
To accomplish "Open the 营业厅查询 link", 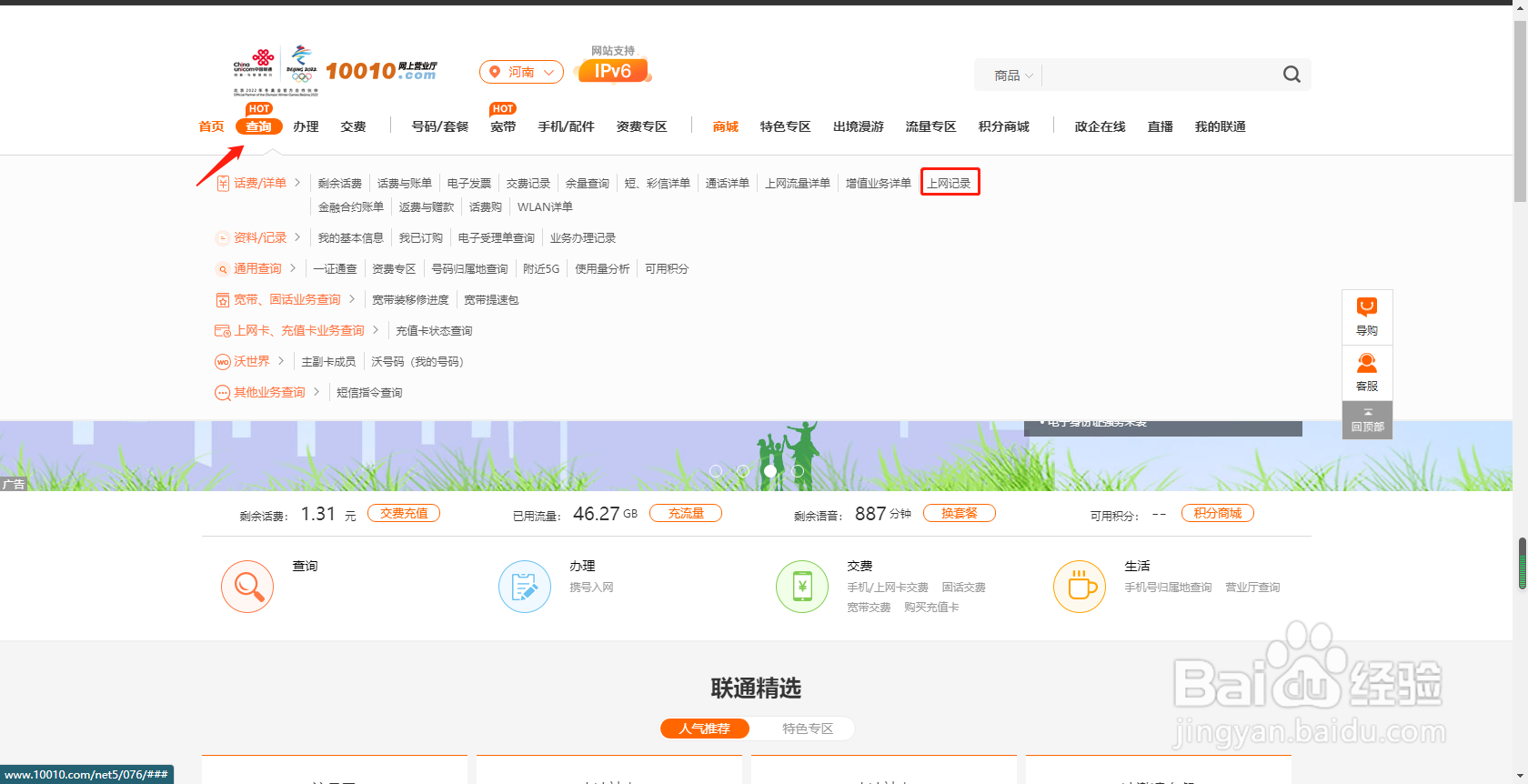I will [1252, 588].
